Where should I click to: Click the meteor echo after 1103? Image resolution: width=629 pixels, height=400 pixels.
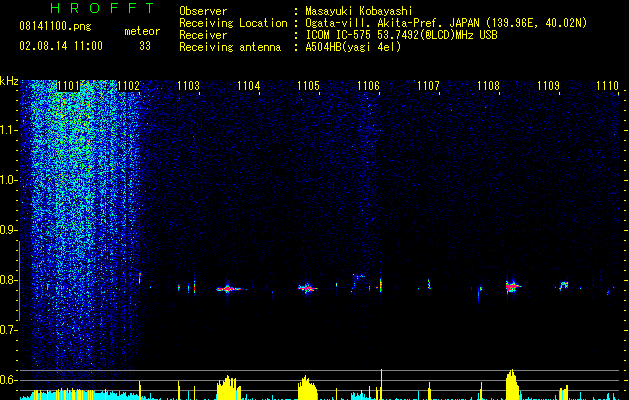tap(228, 288)
